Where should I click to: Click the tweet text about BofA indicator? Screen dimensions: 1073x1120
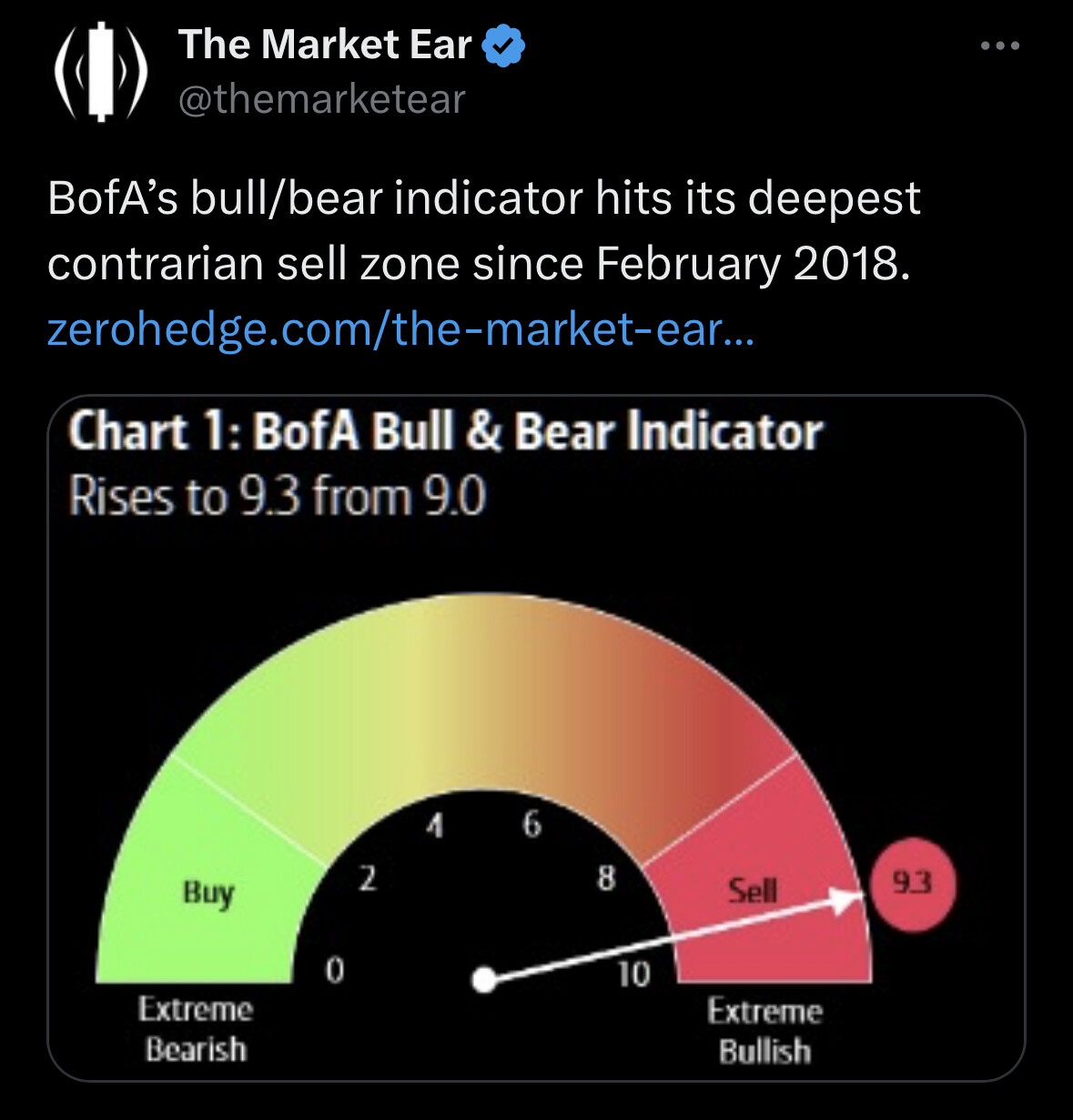coord(483,231)
